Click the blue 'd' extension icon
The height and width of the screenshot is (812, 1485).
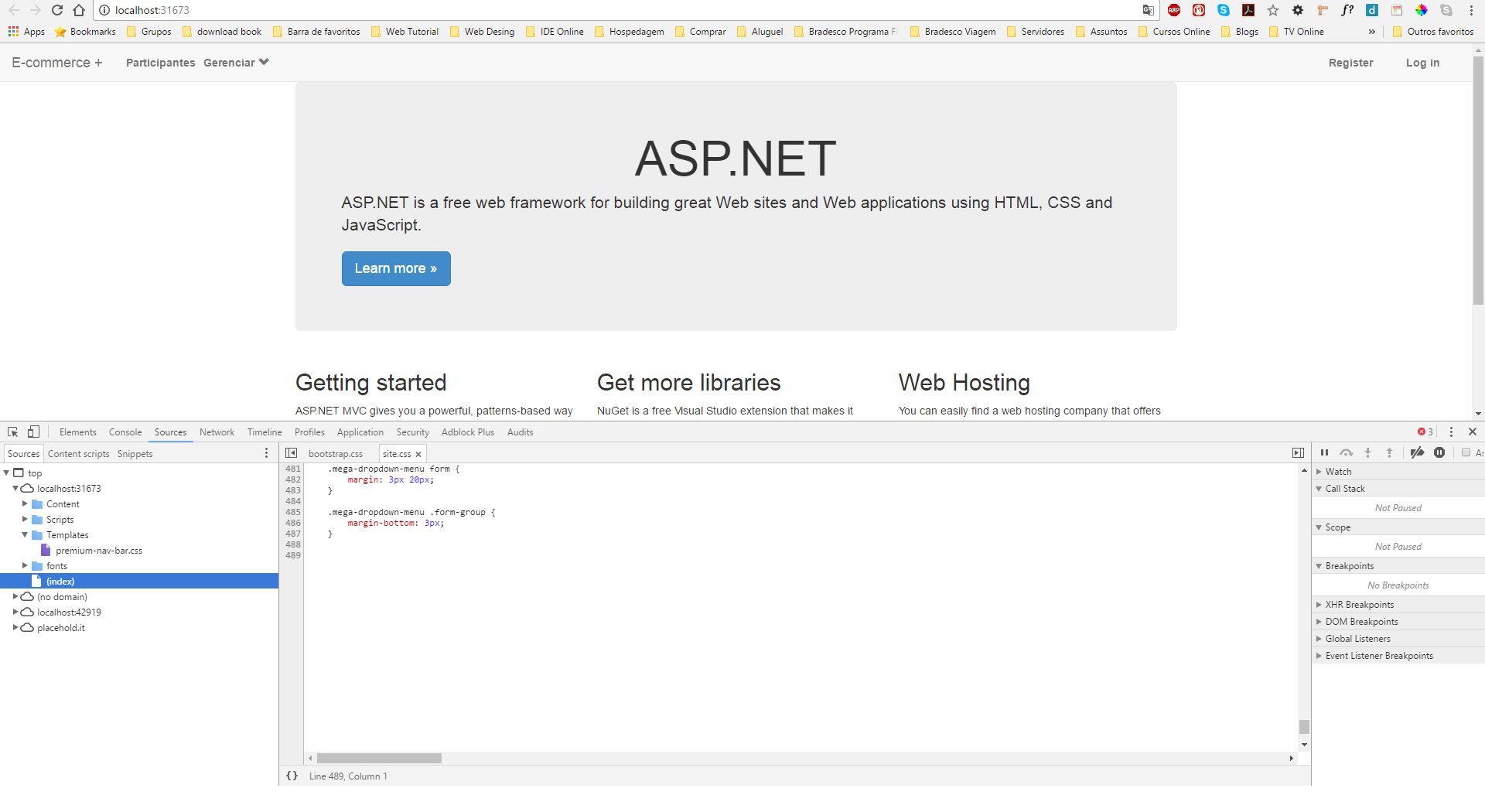1372,10
